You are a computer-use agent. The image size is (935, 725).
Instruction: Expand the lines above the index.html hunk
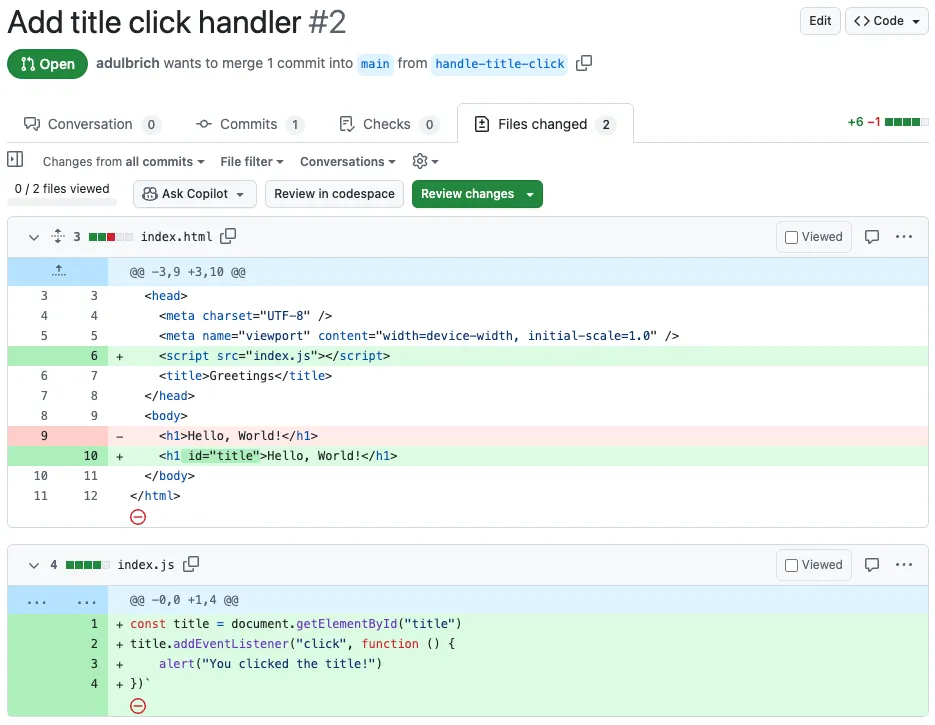pyautogui.click(x=58, y=271)
